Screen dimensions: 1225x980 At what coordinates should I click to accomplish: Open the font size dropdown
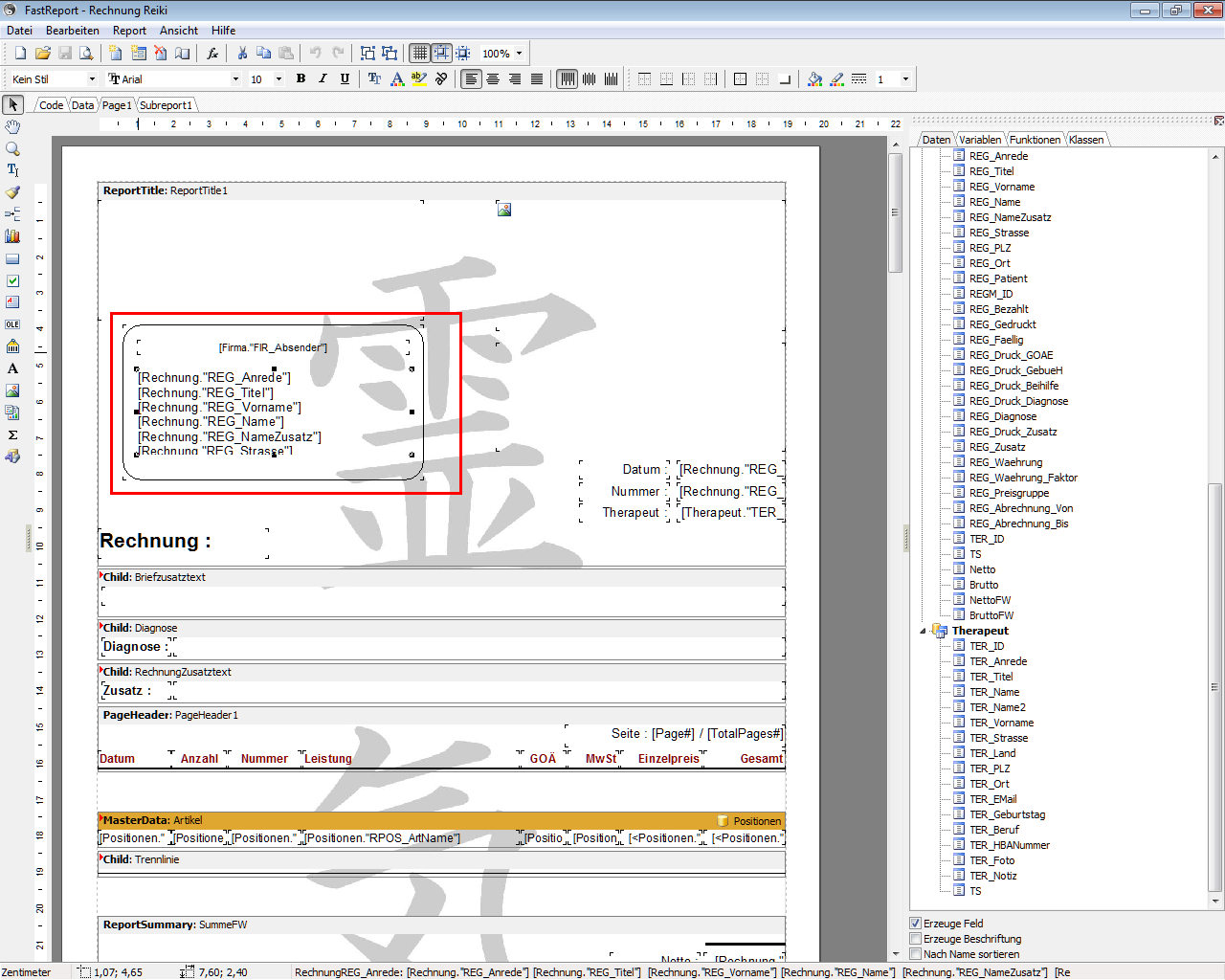click(278, 79)
